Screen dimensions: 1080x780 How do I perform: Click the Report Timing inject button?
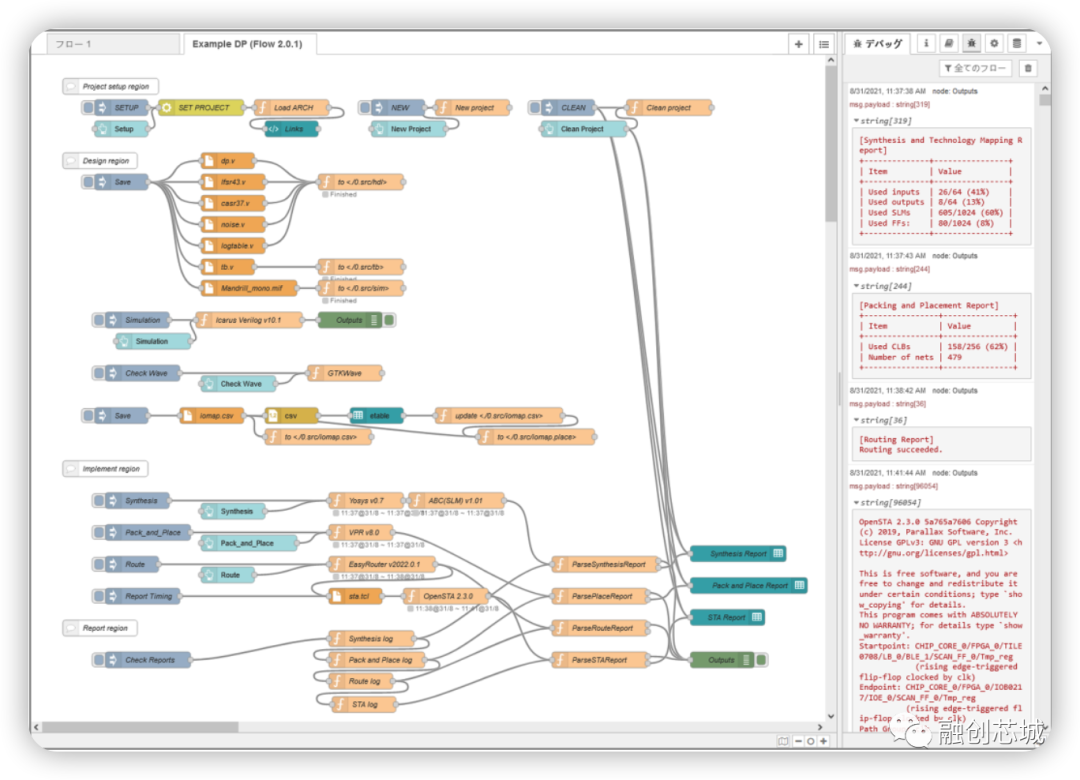[x=99, y=596]
